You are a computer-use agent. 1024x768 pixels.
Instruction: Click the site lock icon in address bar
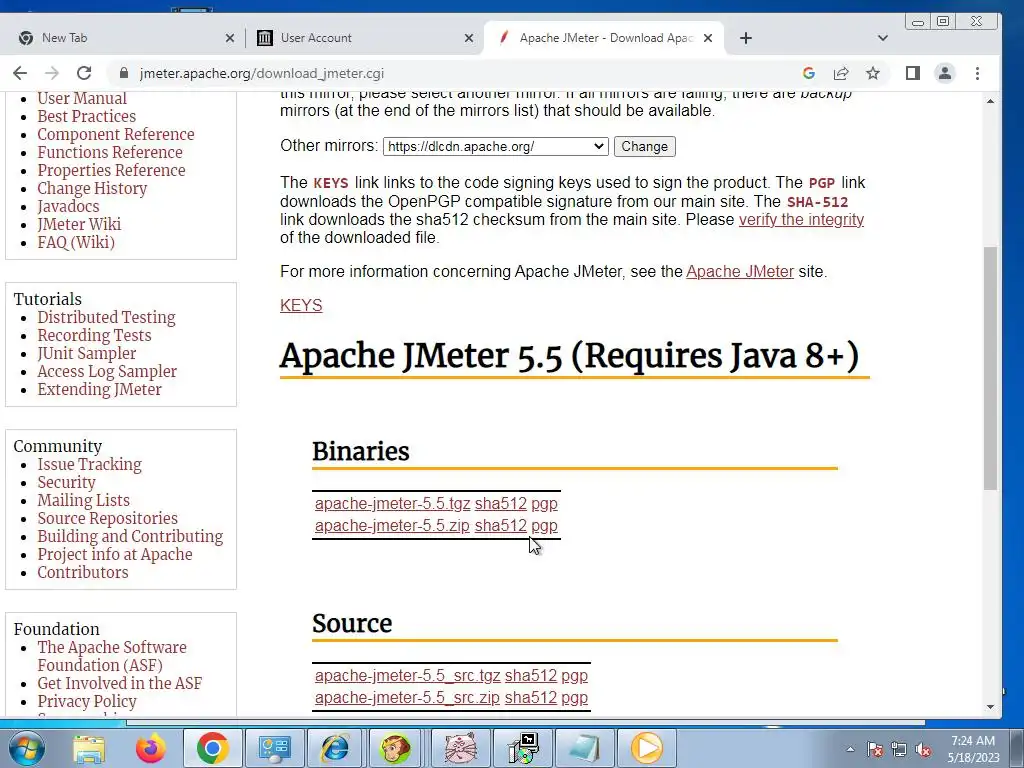pos(123,73)
